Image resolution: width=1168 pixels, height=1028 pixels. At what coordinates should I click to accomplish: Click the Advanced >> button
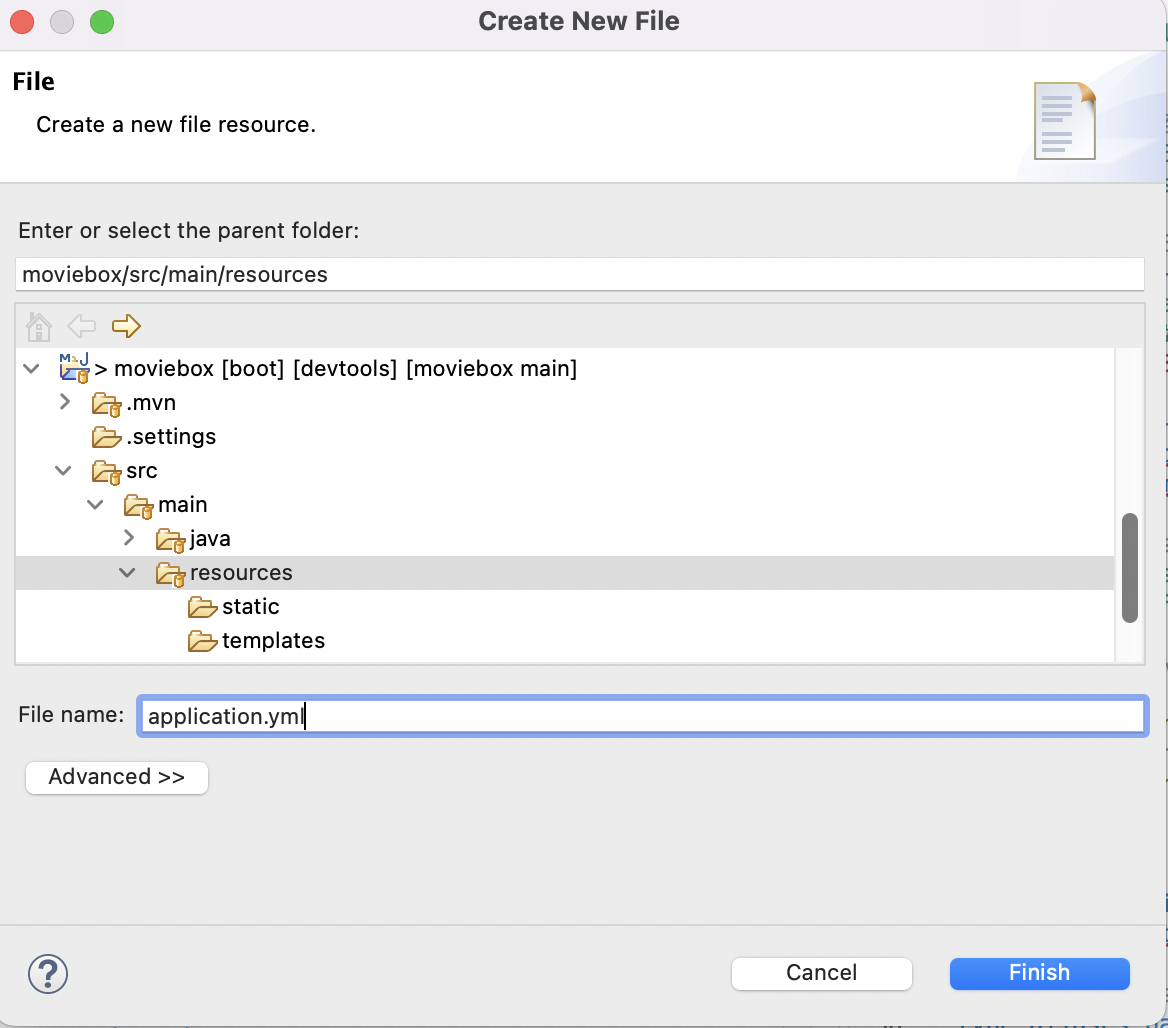coord(117,777)
